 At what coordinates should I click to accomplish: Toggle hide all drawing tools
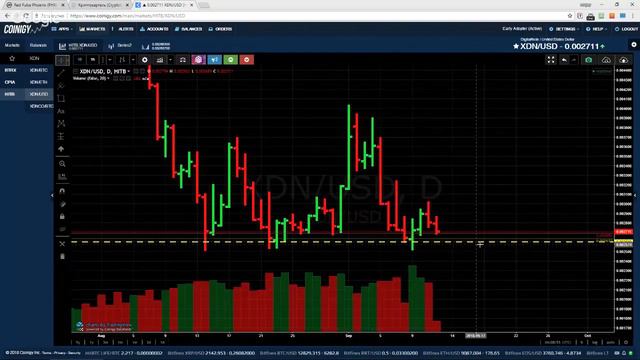click(x=62, y=229)
